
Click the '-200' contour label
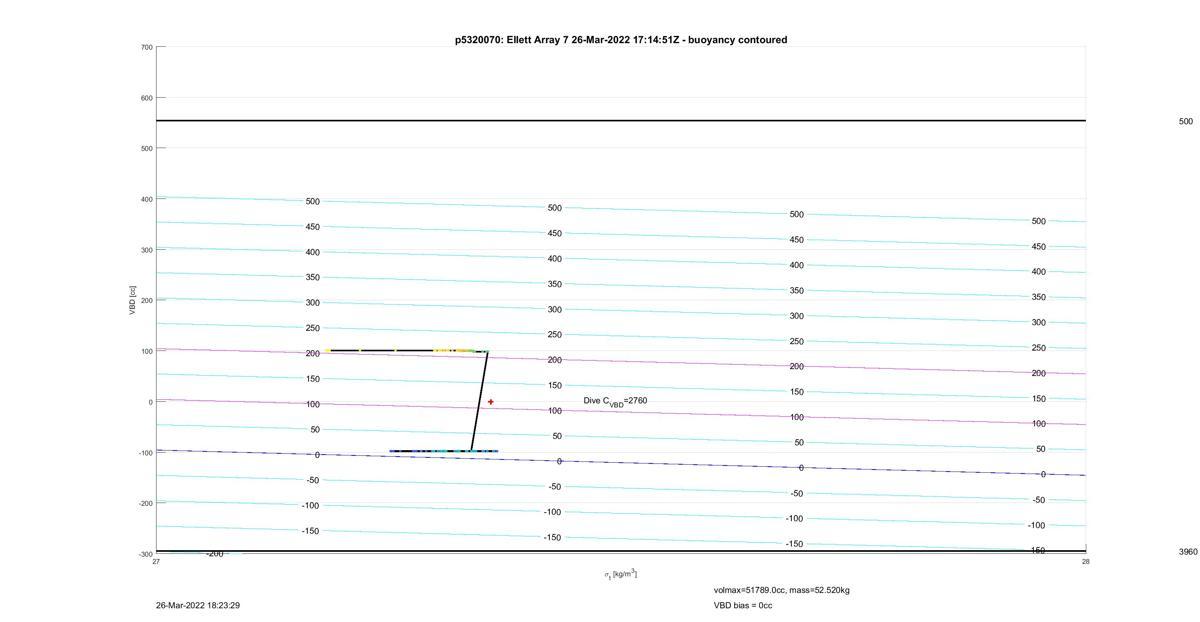[x=214, y=553]
